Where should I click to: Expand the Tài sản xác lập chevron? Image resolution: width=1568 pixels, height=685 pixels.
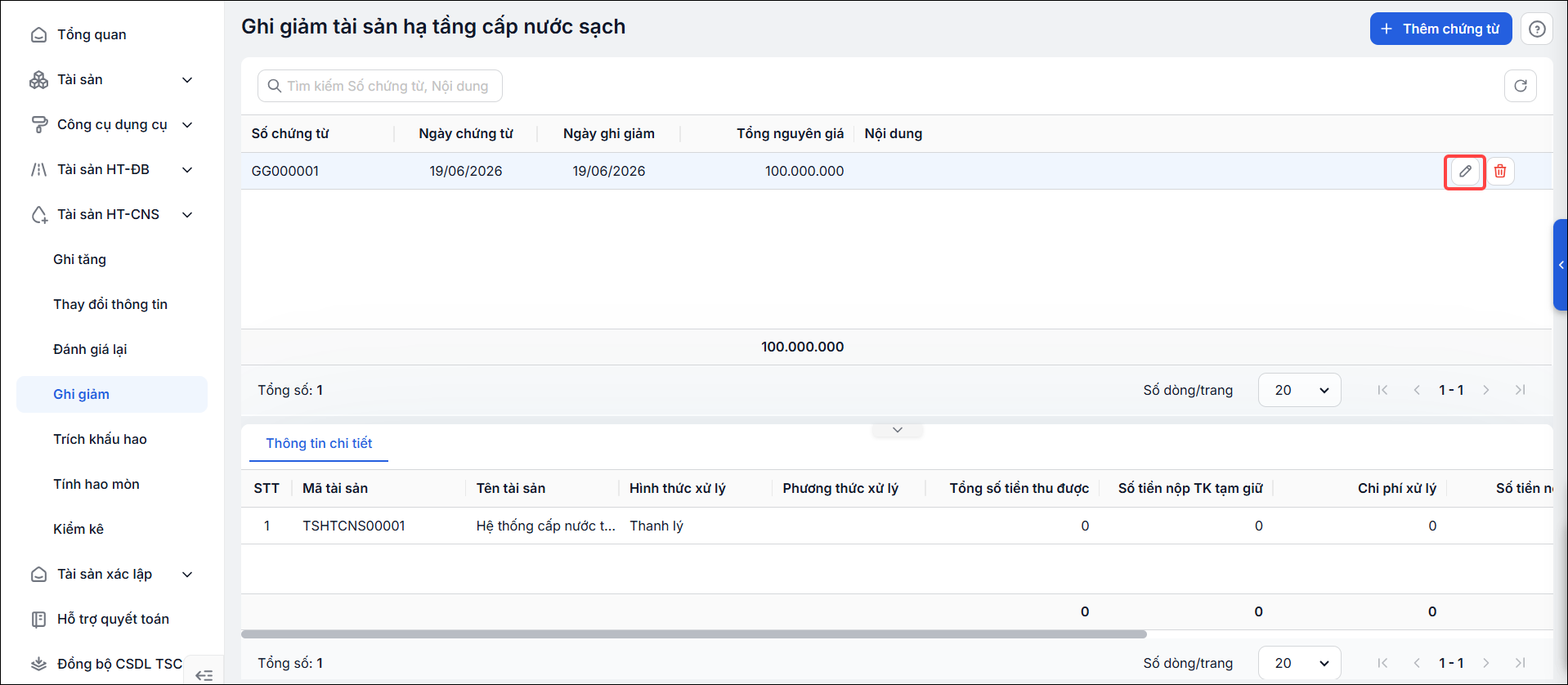click(187, 575)
